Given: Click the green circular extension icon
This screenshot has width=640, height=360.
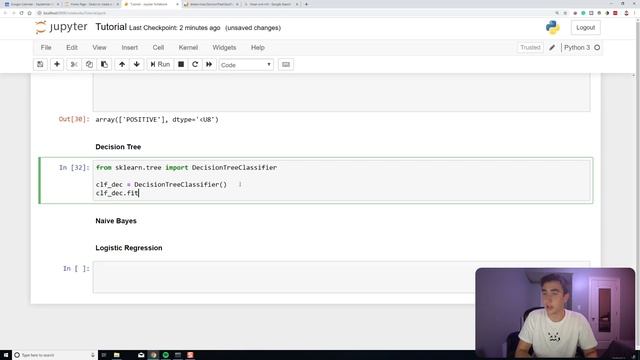Looking at the screenshot, I should (x=583, y=13).
